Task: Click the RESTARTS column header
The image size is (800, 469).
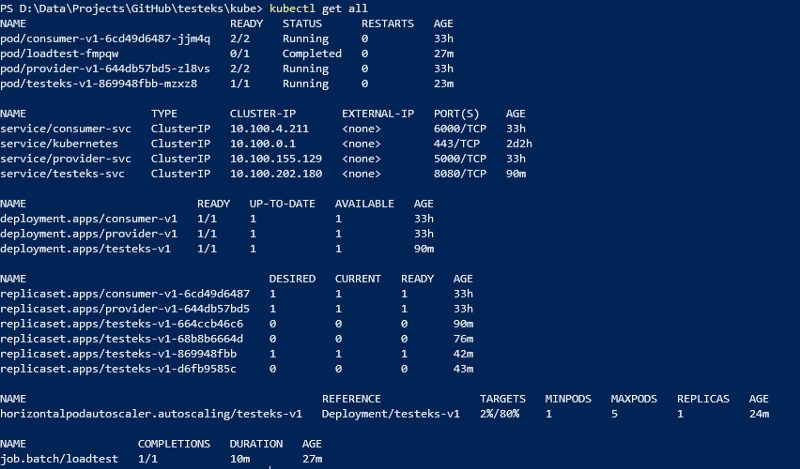Action: point(387,24)
